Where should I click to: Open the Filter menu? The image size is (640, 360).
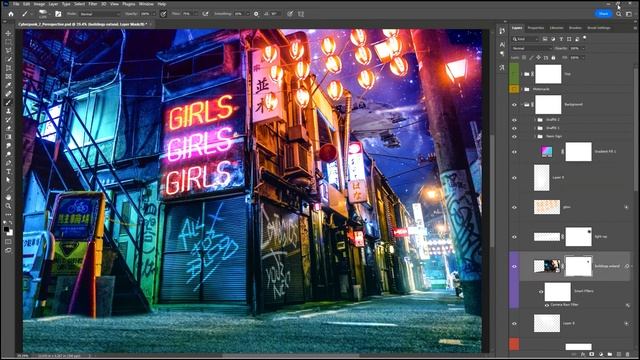[x=93, y=4]
